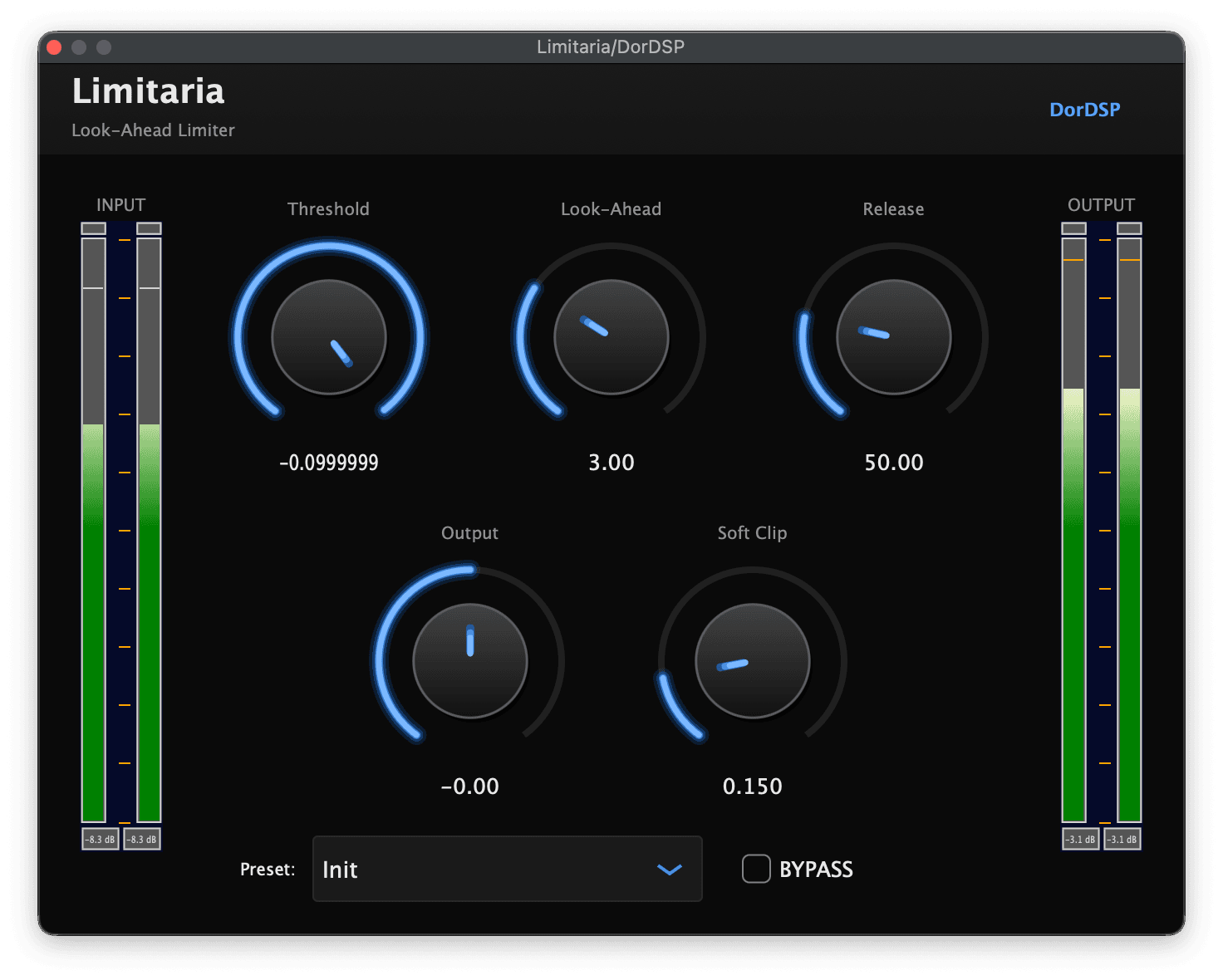Click the left INPUT meter peak readout -8.3 dB
This screenshot has width=1223, height=980.
[x=99, y=839]
